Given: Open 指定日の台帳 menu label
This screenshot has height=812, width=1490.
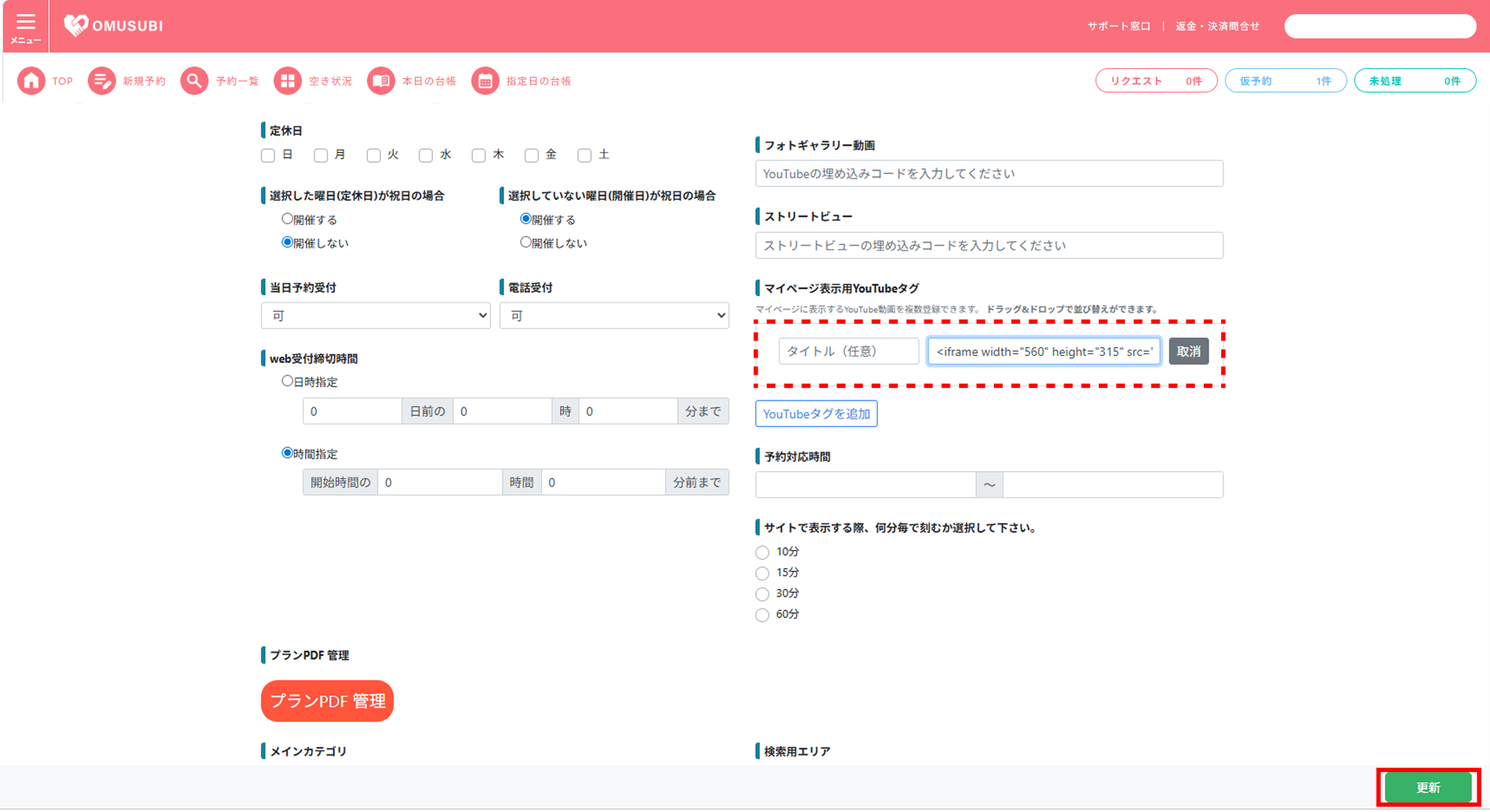Looking at the screenshot, I should point(539,81).
